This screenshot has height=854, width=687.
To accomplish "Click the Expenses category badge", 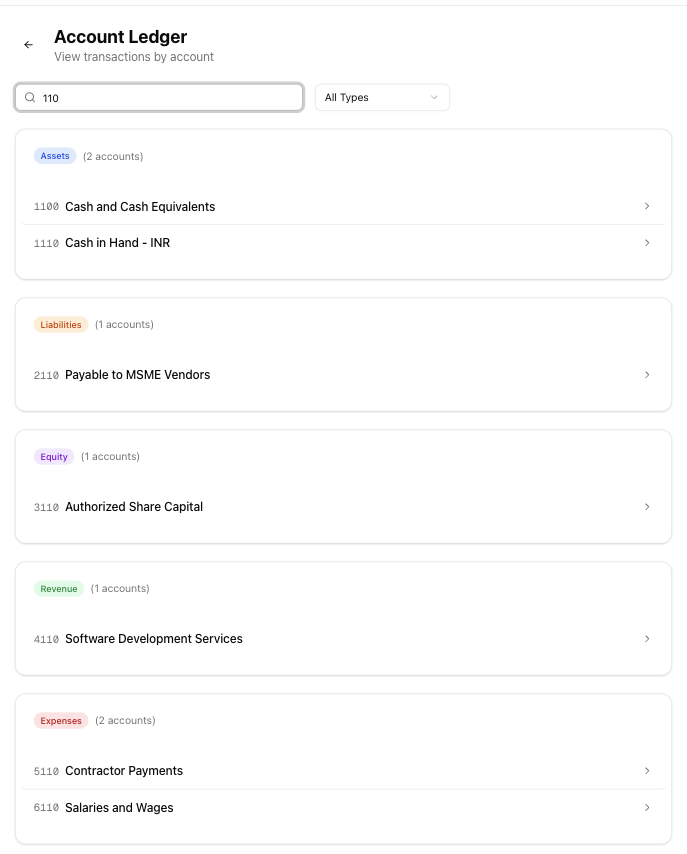I will point(61,721).
